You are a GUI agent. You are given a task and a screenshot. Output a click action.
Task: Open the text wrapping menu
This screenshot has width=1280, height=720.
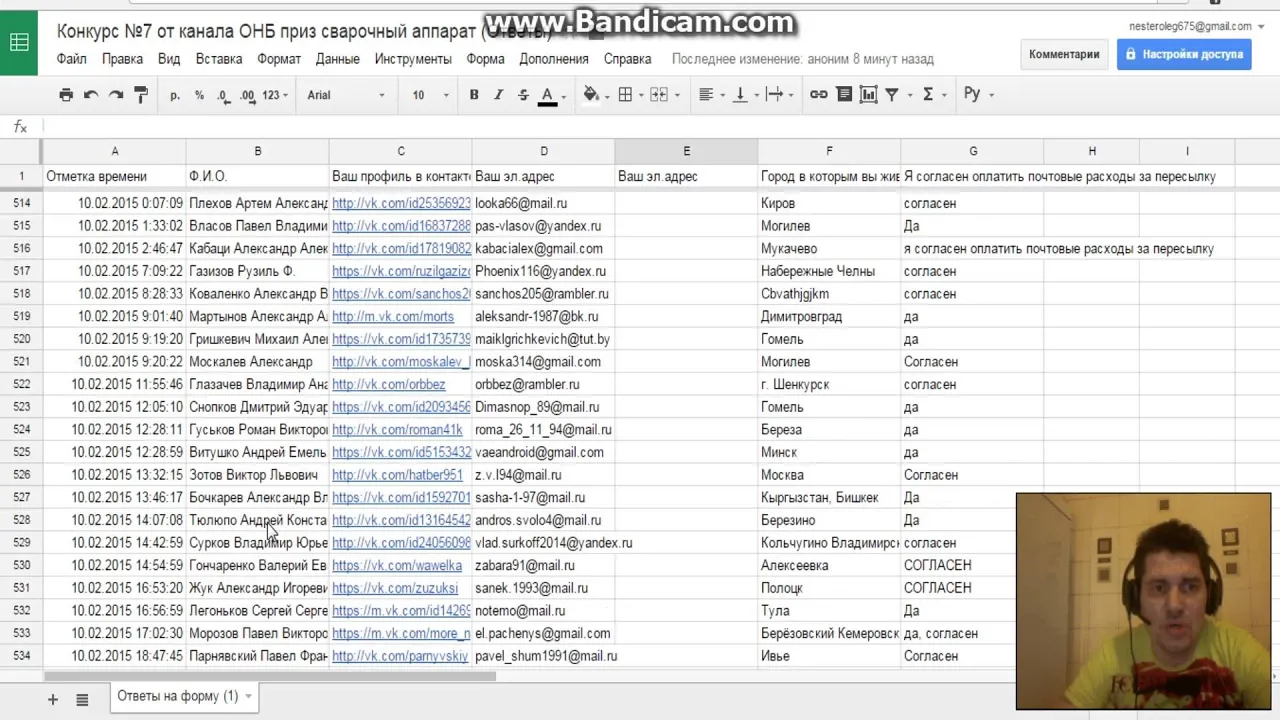tap(778, 95)
